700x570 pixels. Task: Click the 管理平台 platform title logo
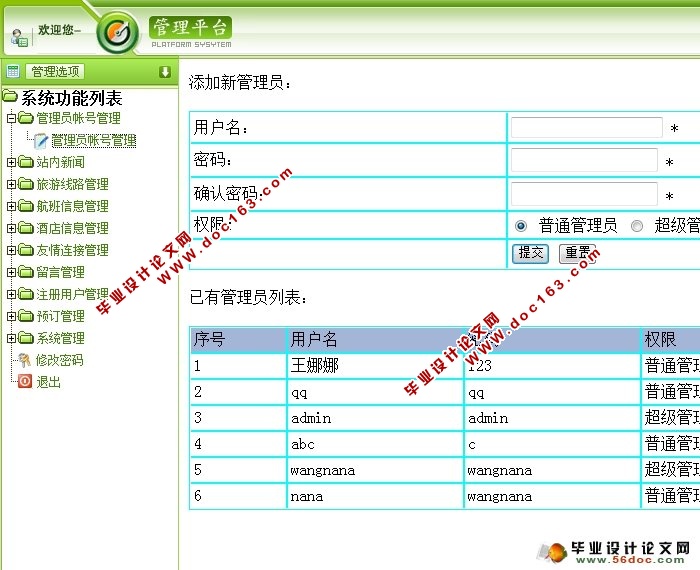pyautogui.click(x=191, y=31)
